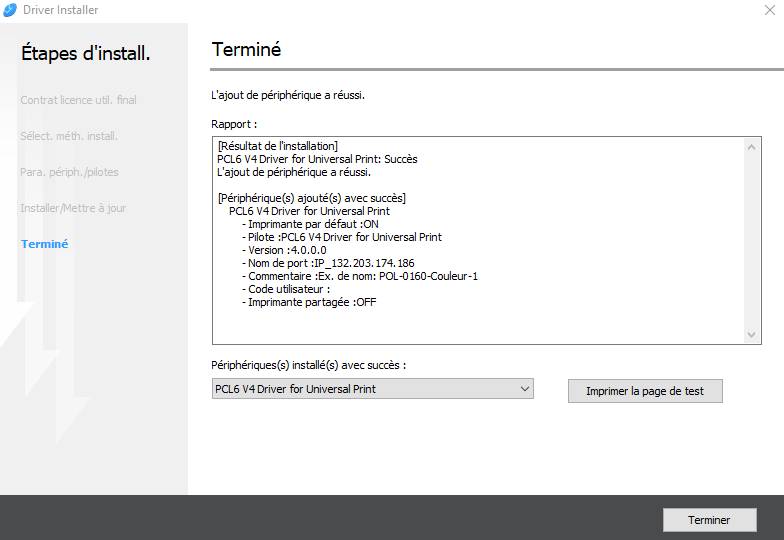Click the 'Commentaire' line in the report
The width and height of the screenshot is (784, 540).
point(362,276)
